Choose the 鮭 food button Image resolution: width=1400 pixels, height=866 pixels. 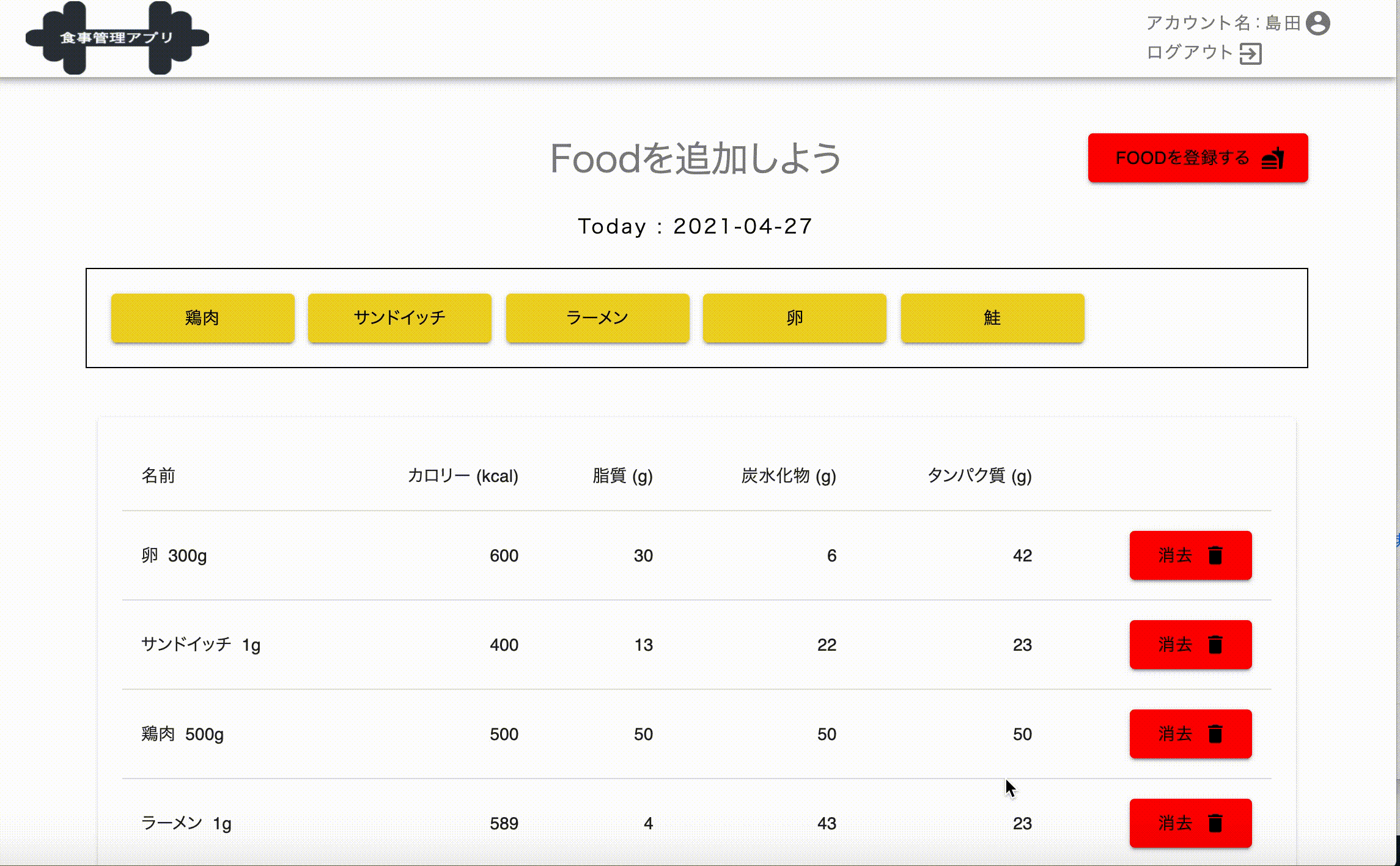(x=992, y=318)
